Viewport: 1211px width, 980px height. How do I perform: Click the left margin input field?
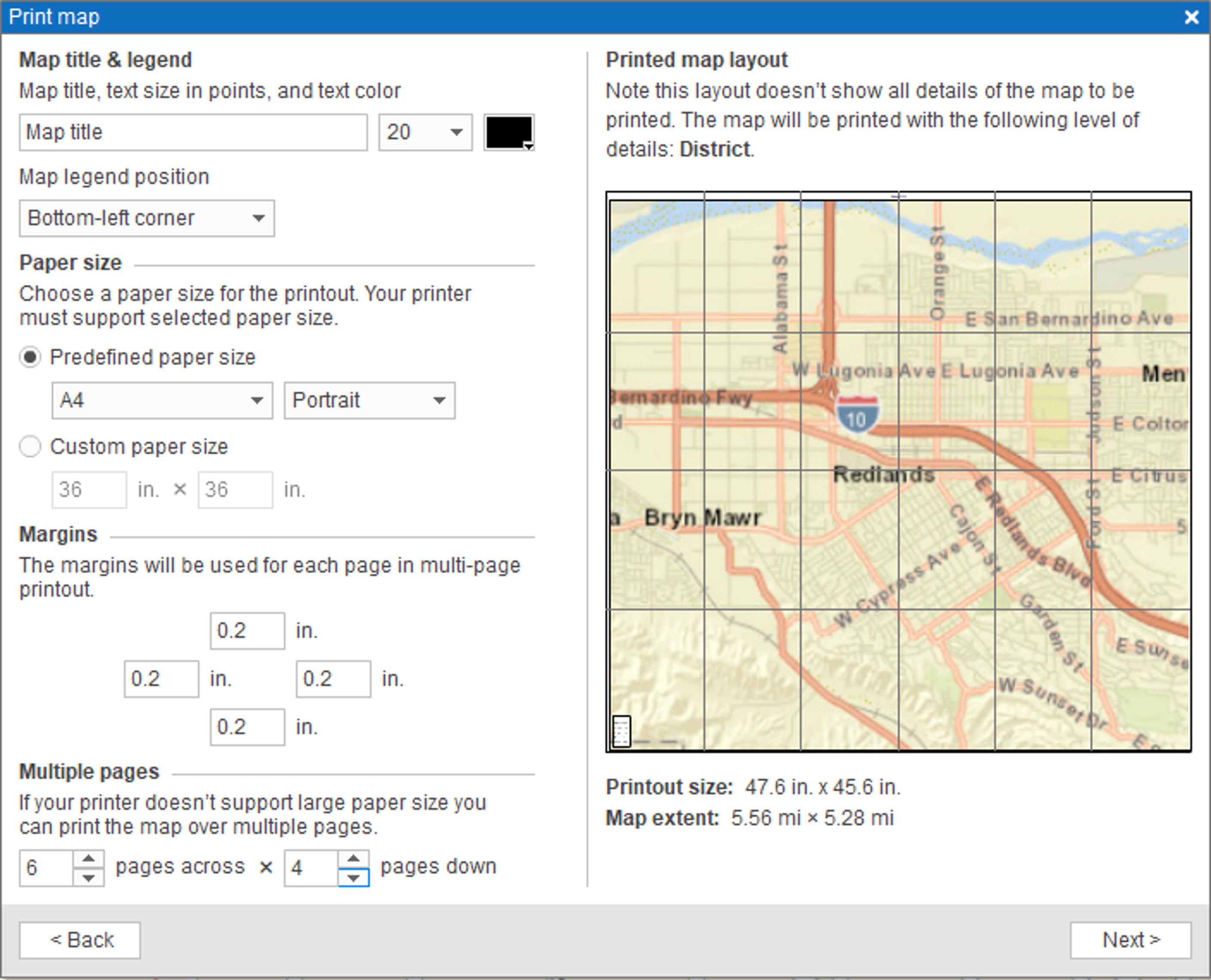(x=162, y=679)
